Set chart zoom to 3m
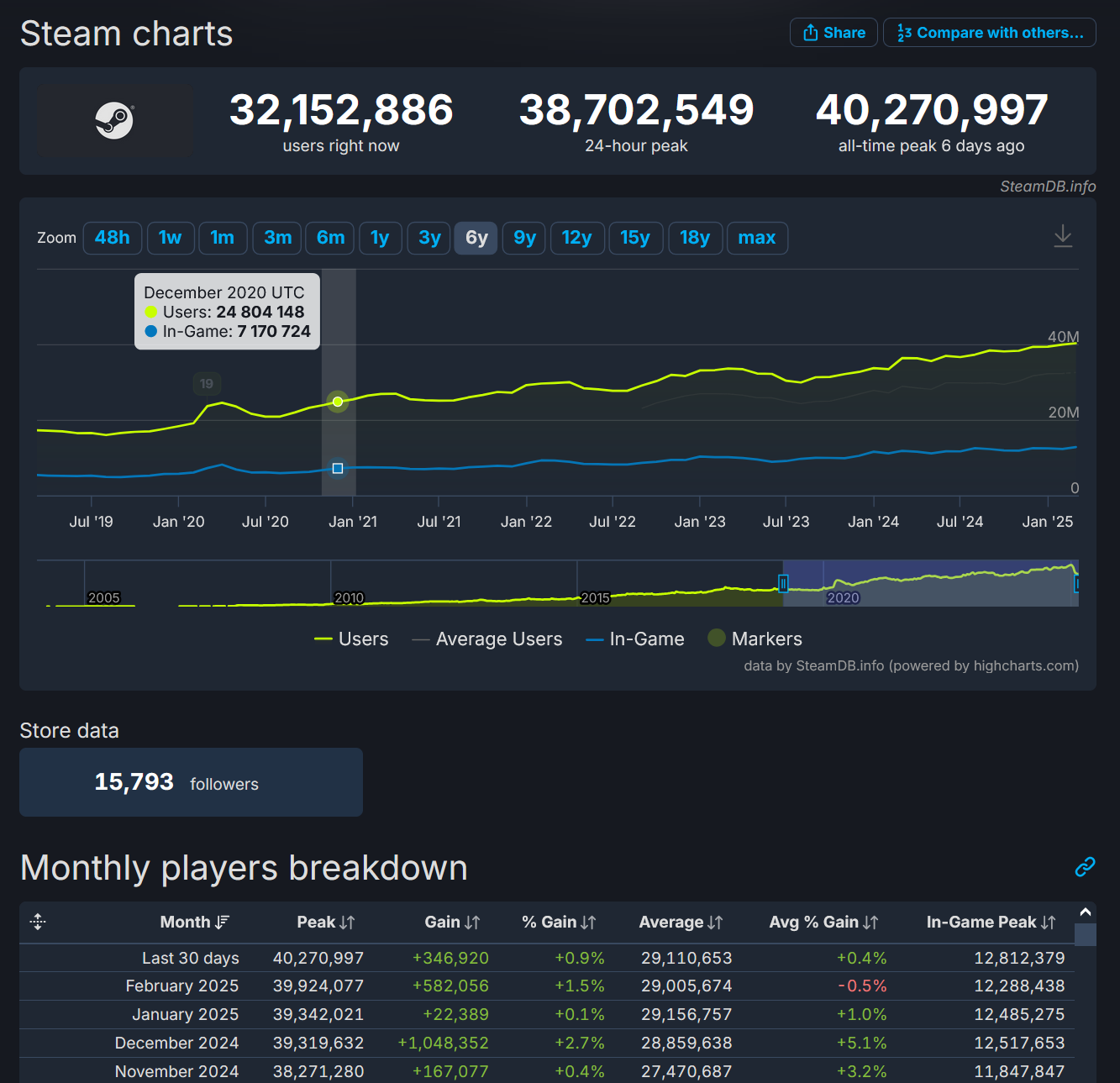Viewport: 1120px width, 1083px height. tap(278, 238)
